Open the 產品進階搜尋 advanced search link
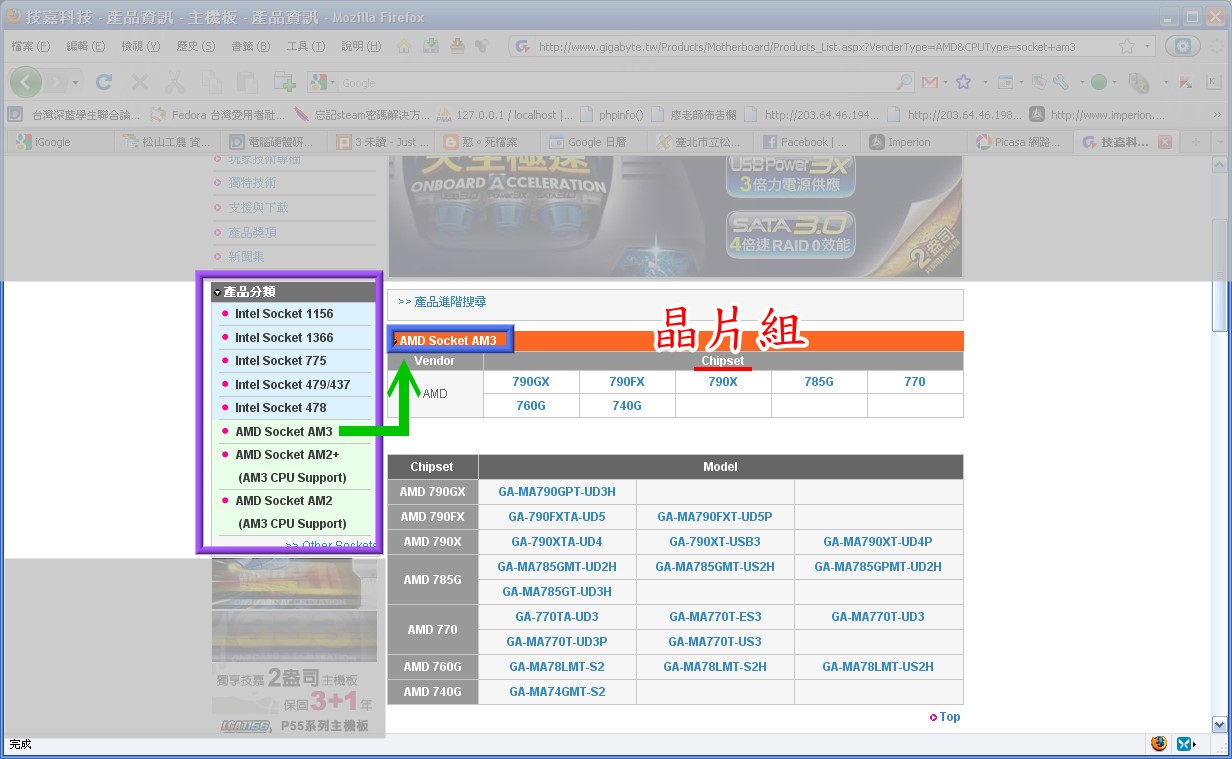Image resolution: width=1232 pixels, height=759 pixels. click(450, 301)
